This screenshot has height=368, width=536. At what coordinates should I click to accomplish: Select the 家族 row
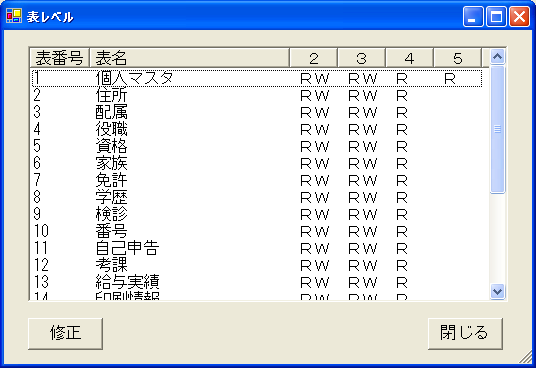(x=257, y=163)
